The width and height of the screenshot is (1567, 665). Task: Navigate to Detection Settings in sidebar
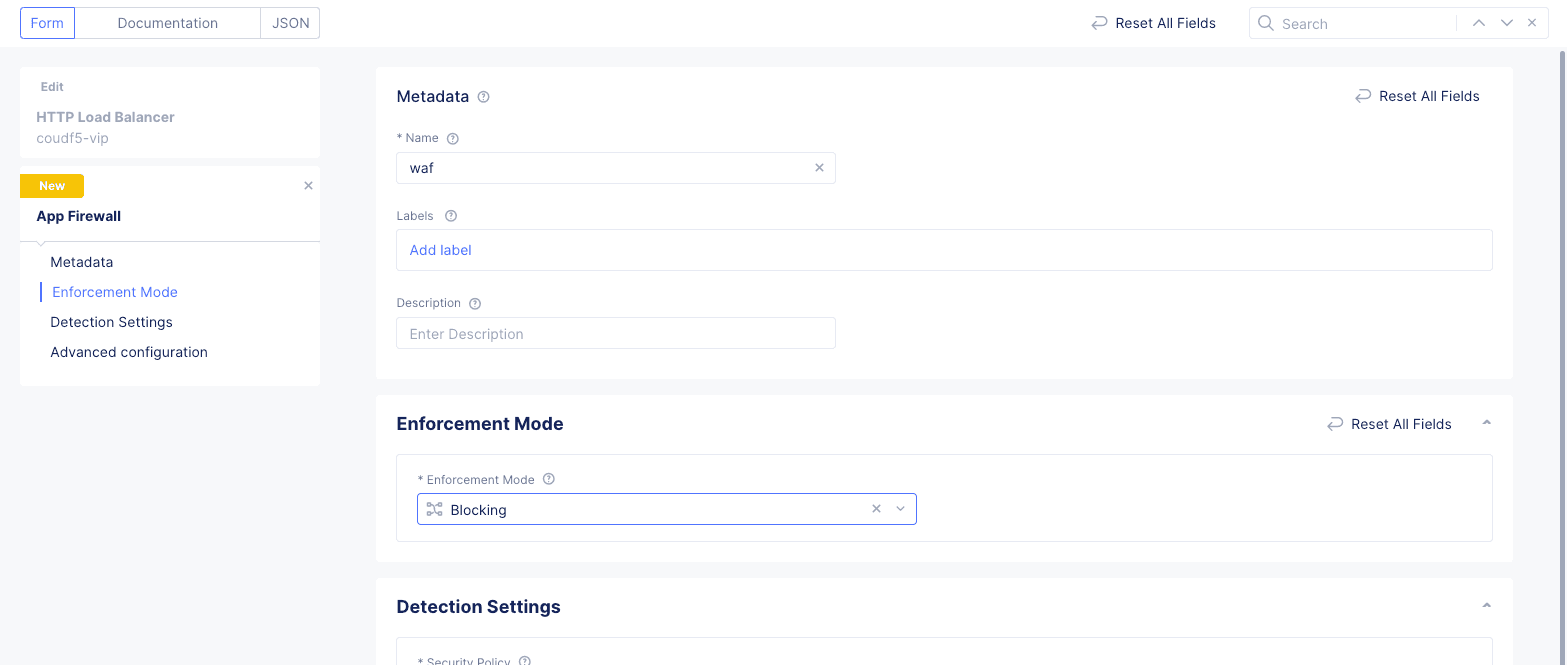(x=111, y=322)
